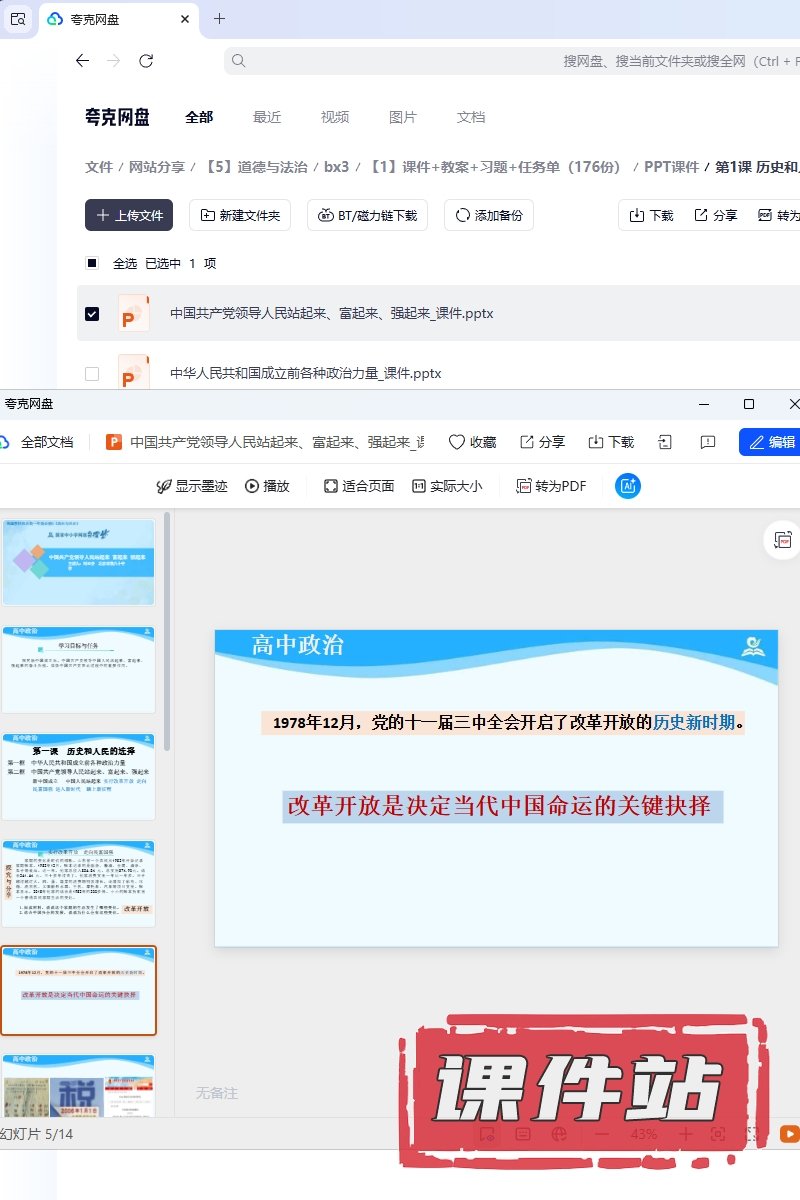
Task: Click the AI assistant icon in viewer toolbar
Action: [x=628, y=486]
